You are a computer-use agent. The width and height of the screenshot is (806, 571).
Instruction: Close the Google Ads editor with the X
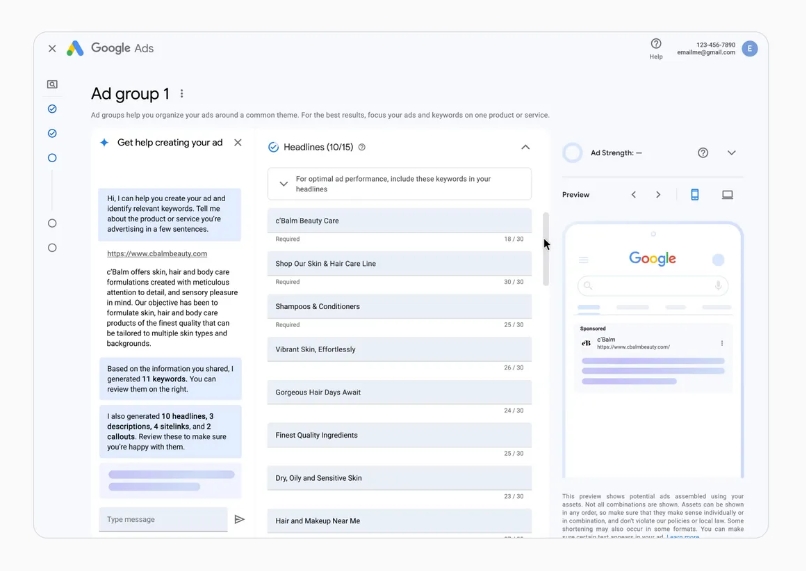[x=52, y=48]
